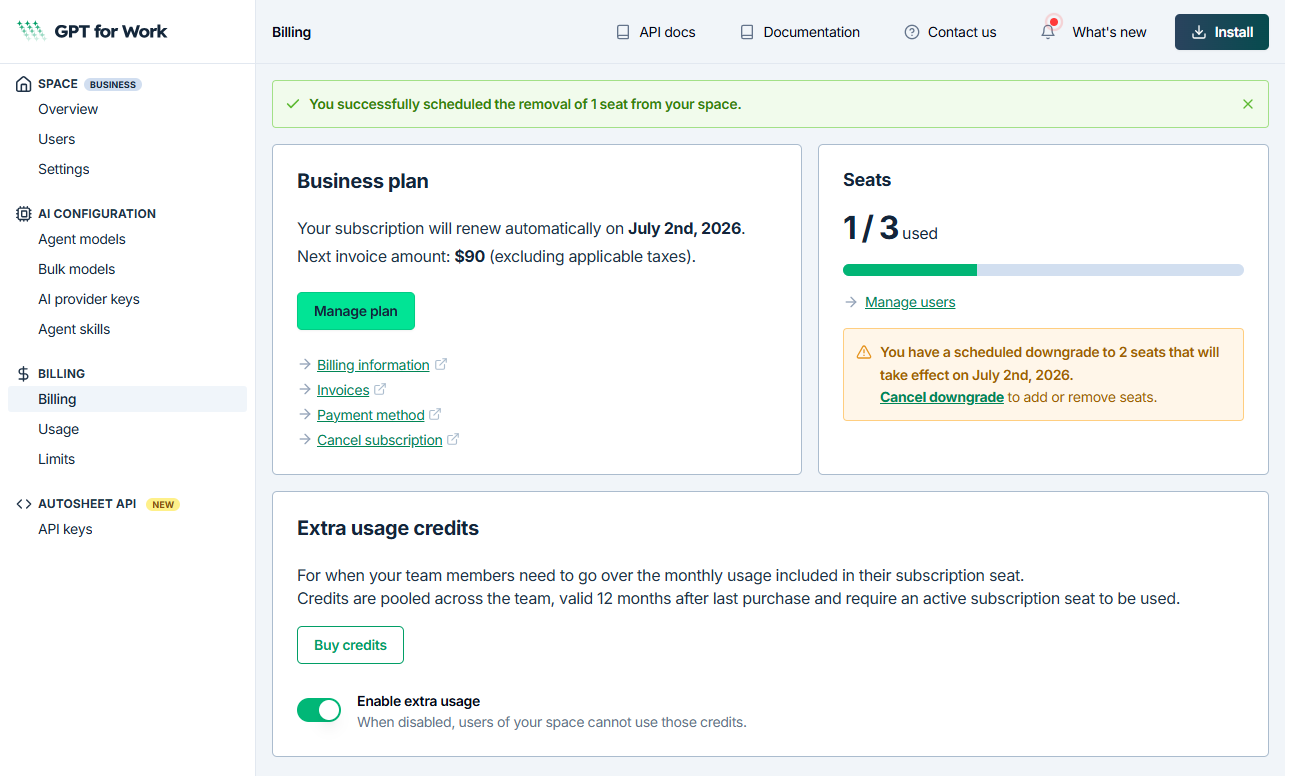
Task: Click the arrow icon before Manage users
Action: pos(851,302)
